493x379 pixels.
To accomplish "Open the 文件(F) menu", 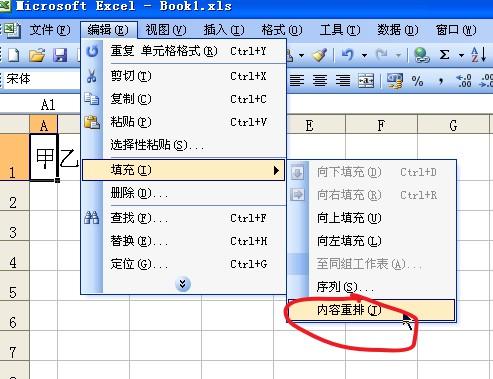I will 50,30.
